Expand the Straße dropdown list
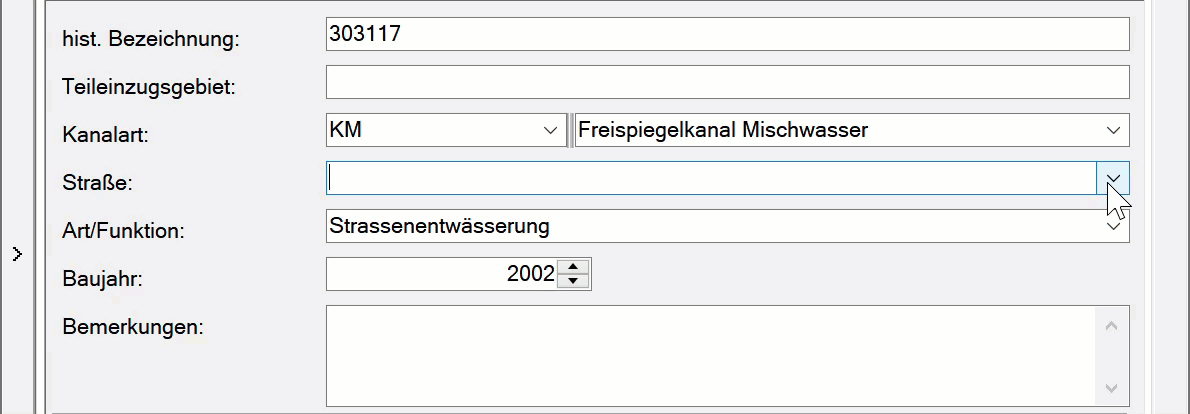This screenshot has width=1190, height=414. point(1113,178)
